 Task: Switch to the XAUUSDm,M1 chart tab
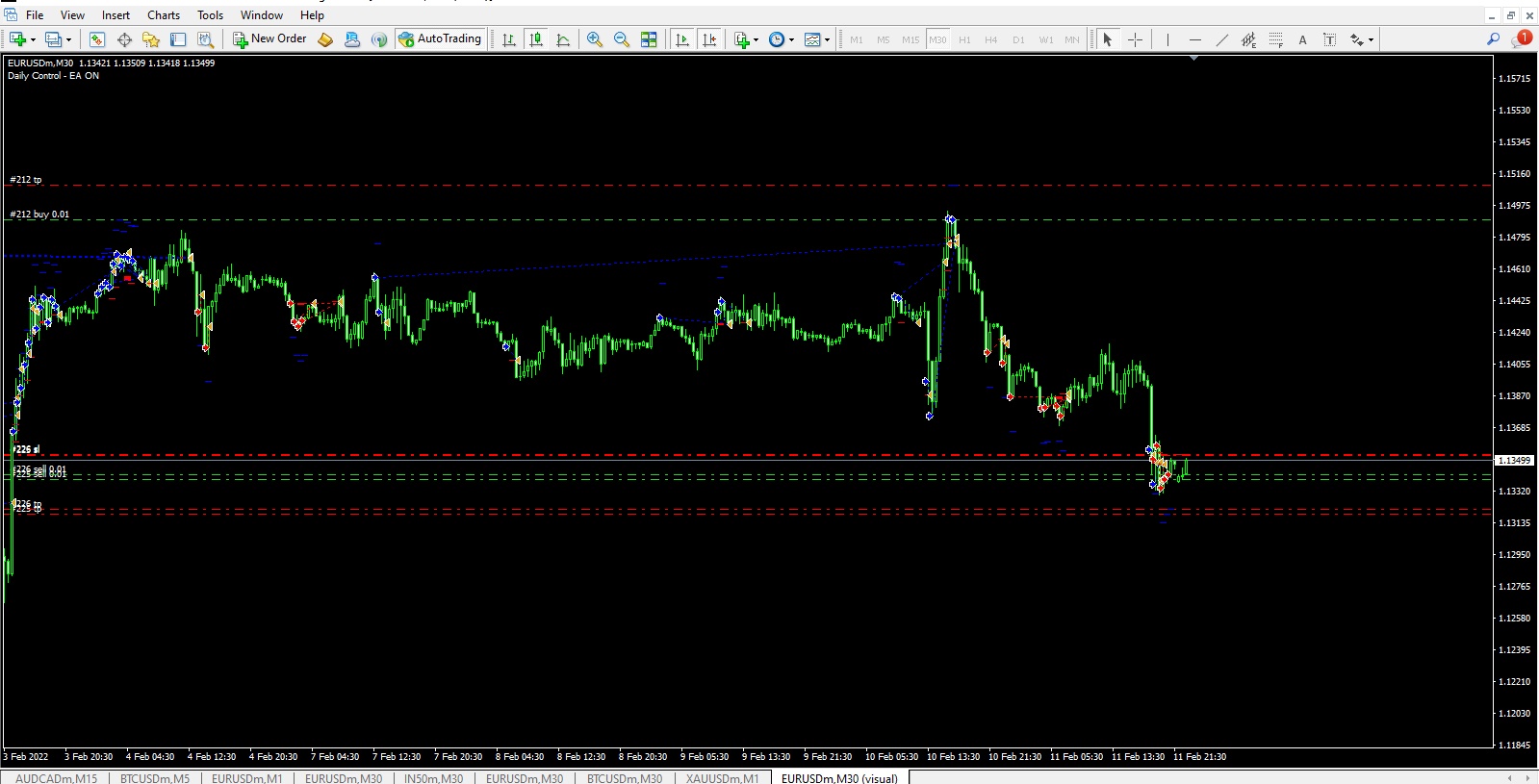coord(723,778)
